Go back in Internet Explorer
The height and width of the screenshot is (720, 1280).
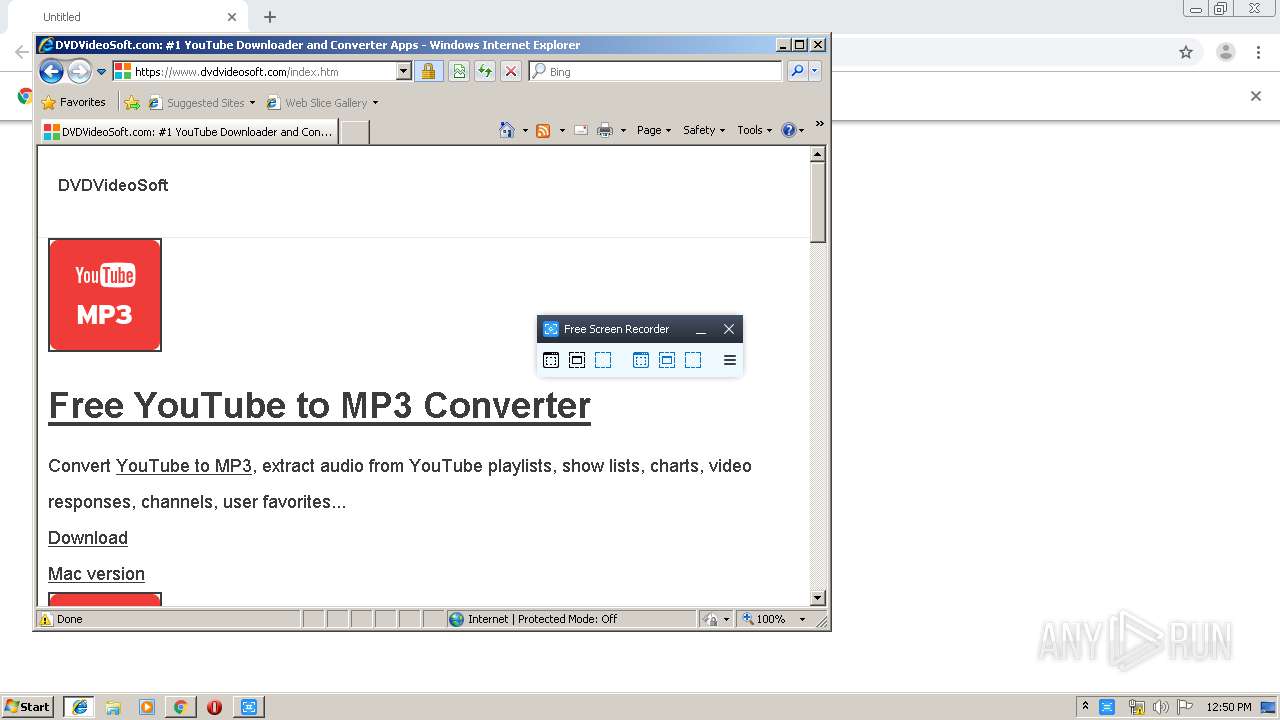52,71
